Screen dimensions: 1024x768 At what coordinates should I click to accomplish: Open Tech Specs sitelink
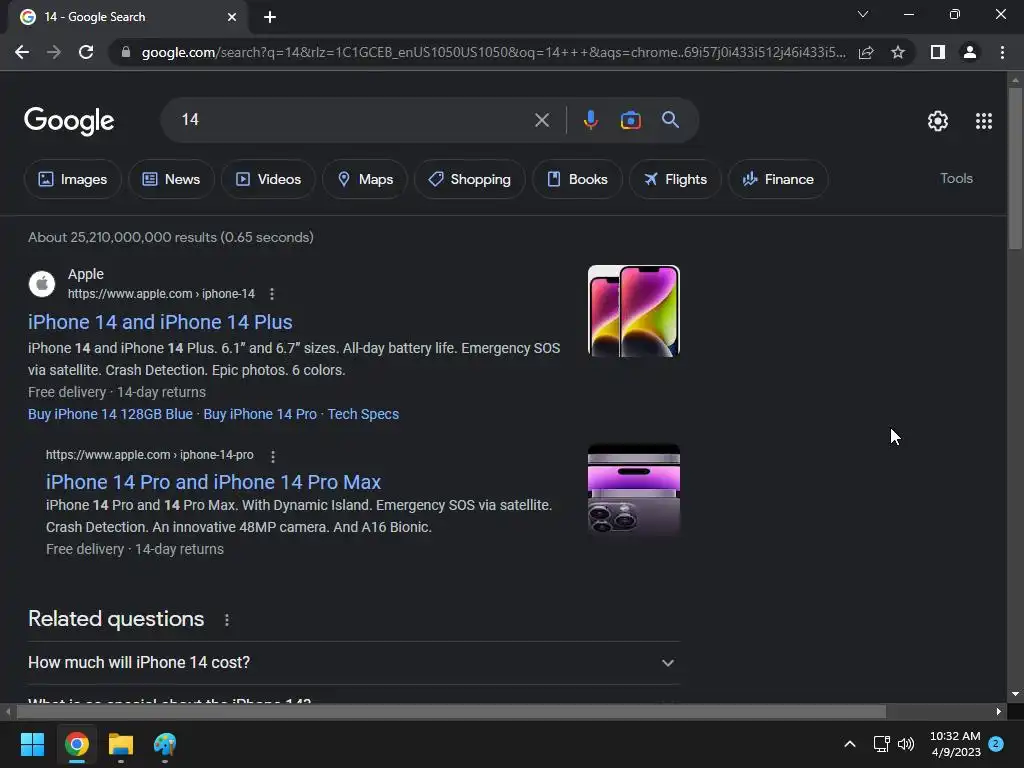pos(363,414)
